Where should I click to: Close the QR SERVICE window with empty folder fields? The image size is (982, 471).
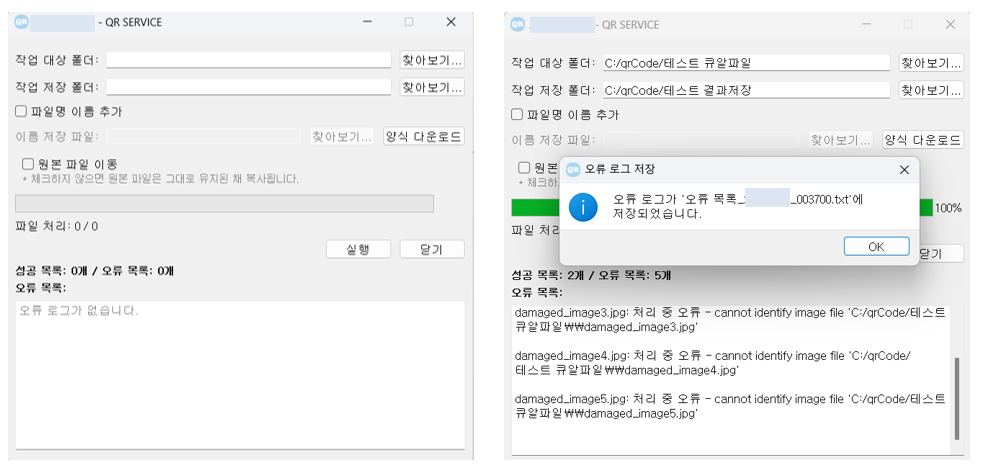451,22
